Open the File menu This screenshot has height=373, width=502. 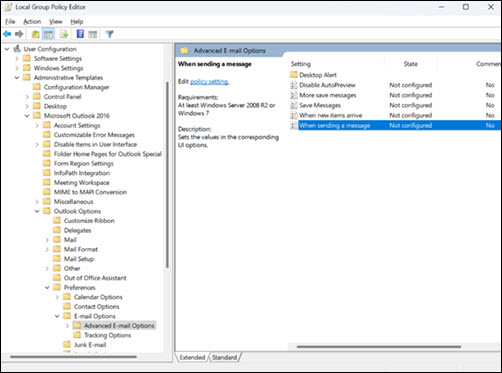10,22
